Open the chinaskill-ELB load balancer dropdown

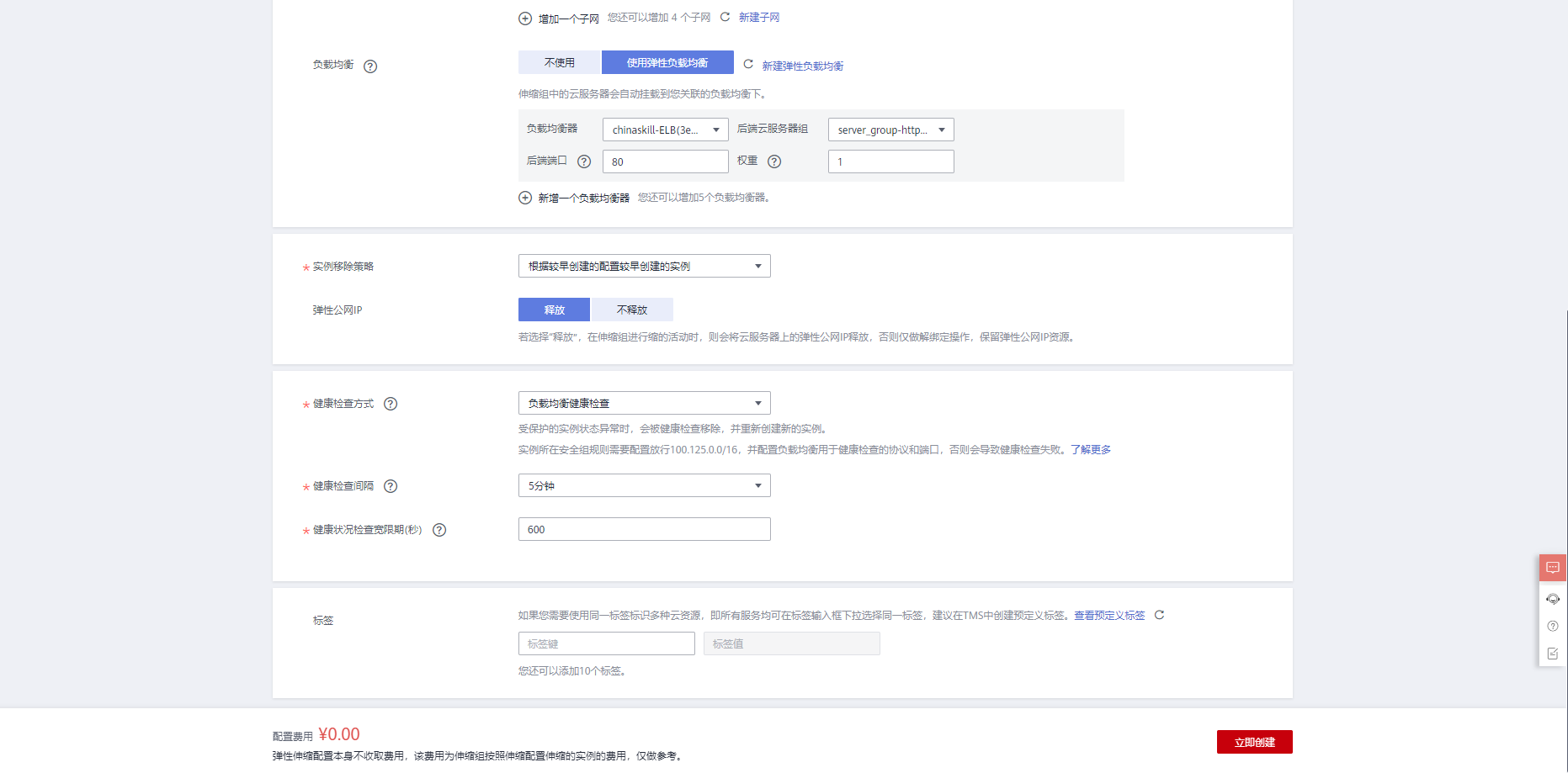tap(665, 130)
